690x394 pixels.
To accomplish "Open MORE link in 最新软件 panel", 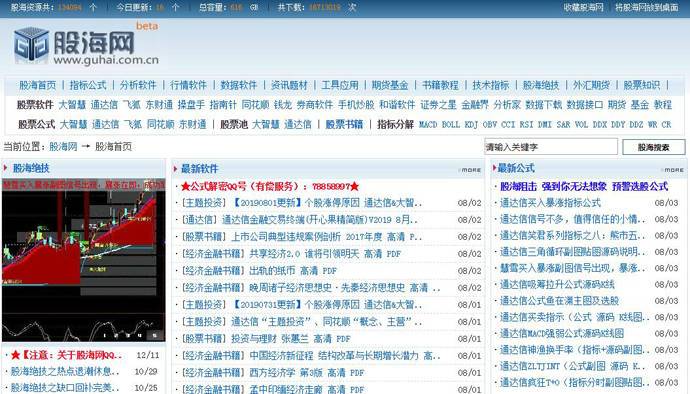I will tap(471, 170).
